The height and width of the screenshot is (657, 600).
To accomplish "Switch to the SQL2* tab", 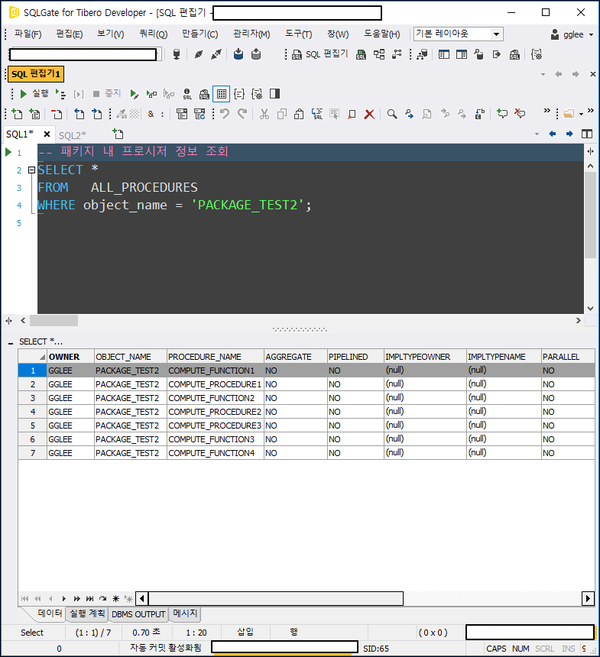I will coord(72,135).
